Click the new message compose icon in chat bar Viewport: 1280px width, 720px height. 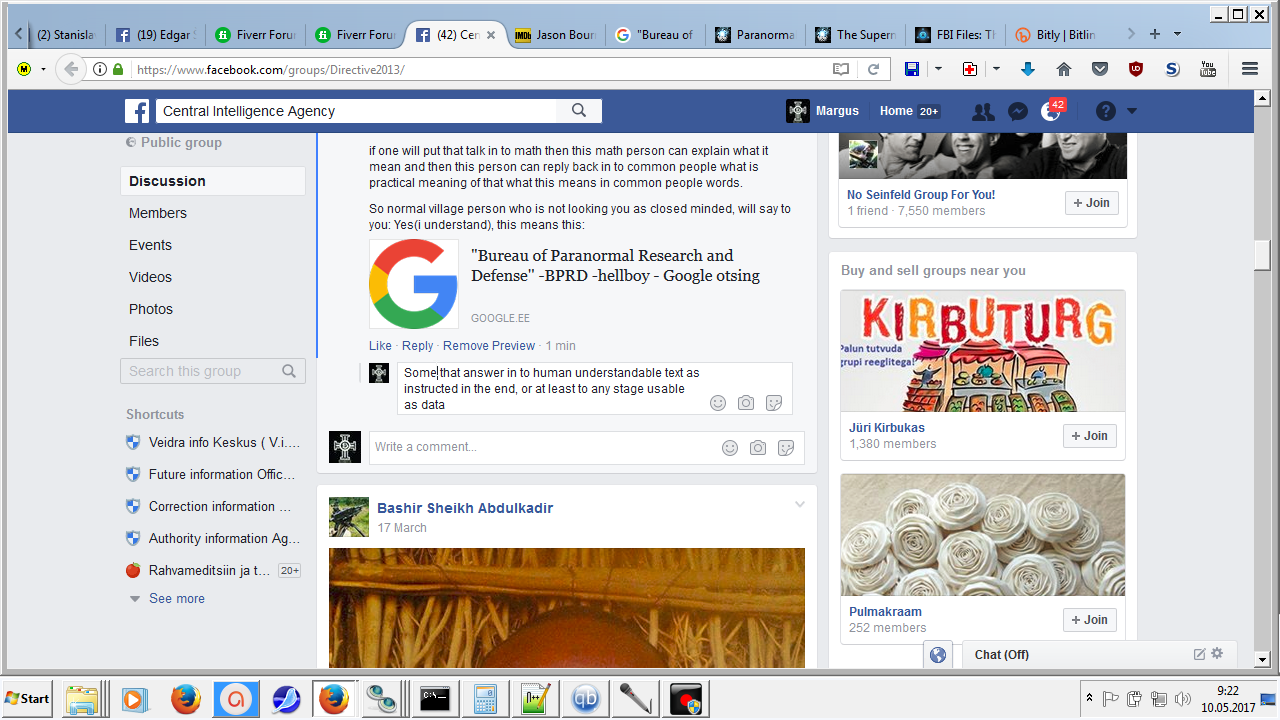pyautogui.click(x=1199, y=654)
